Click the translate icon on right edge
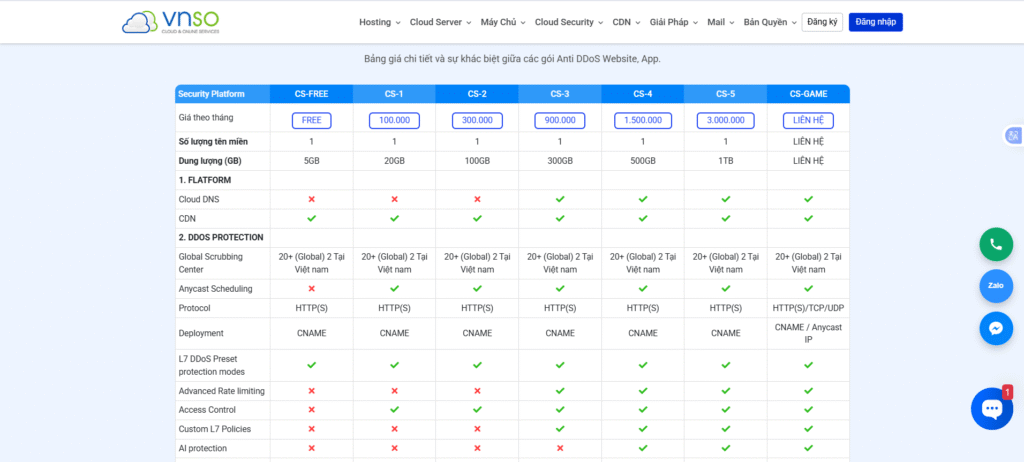 pos(1013,136)
